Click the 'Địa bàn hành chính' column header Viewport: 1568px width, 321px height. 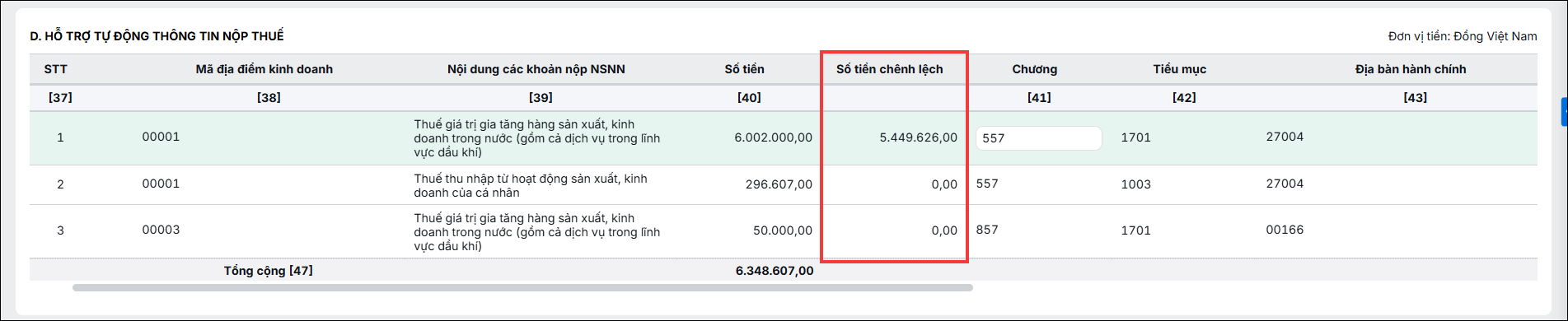1411,69
